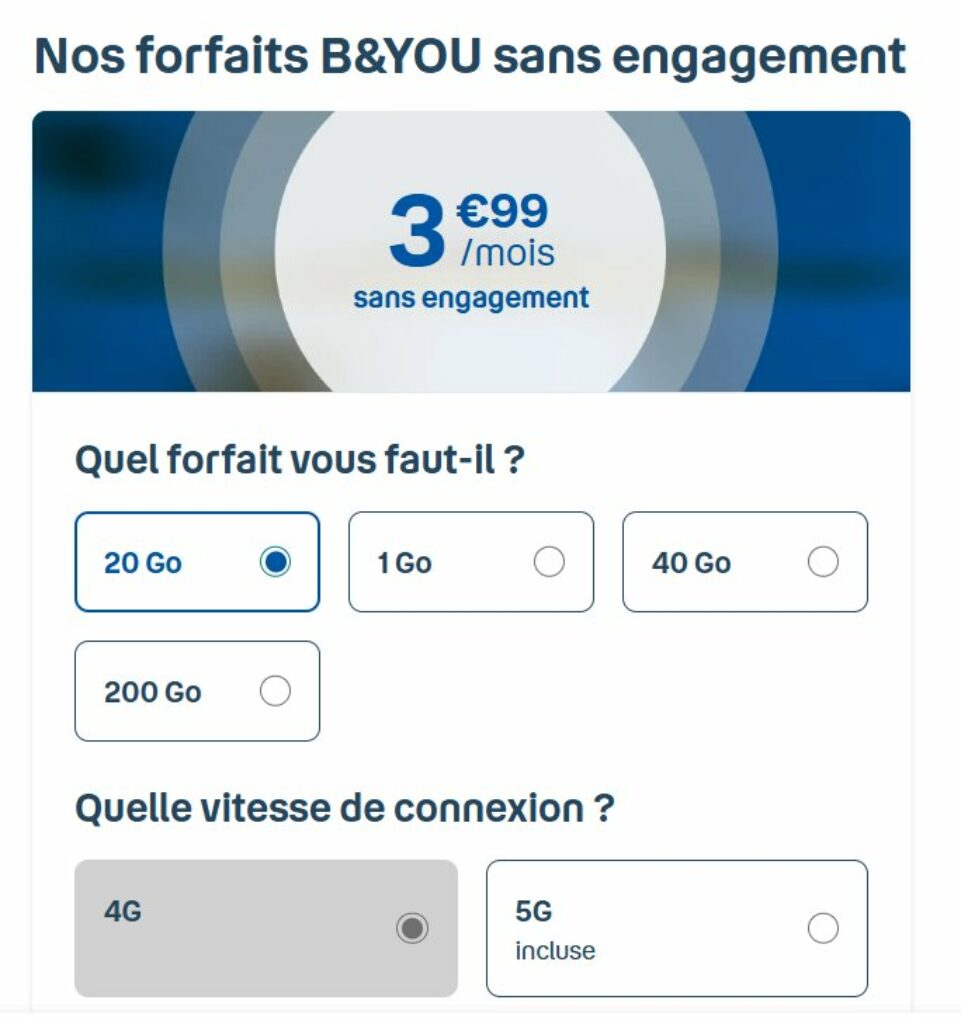Click the "/mois" text in the banner
This screenshot has width=961, height=1024.
507,252
